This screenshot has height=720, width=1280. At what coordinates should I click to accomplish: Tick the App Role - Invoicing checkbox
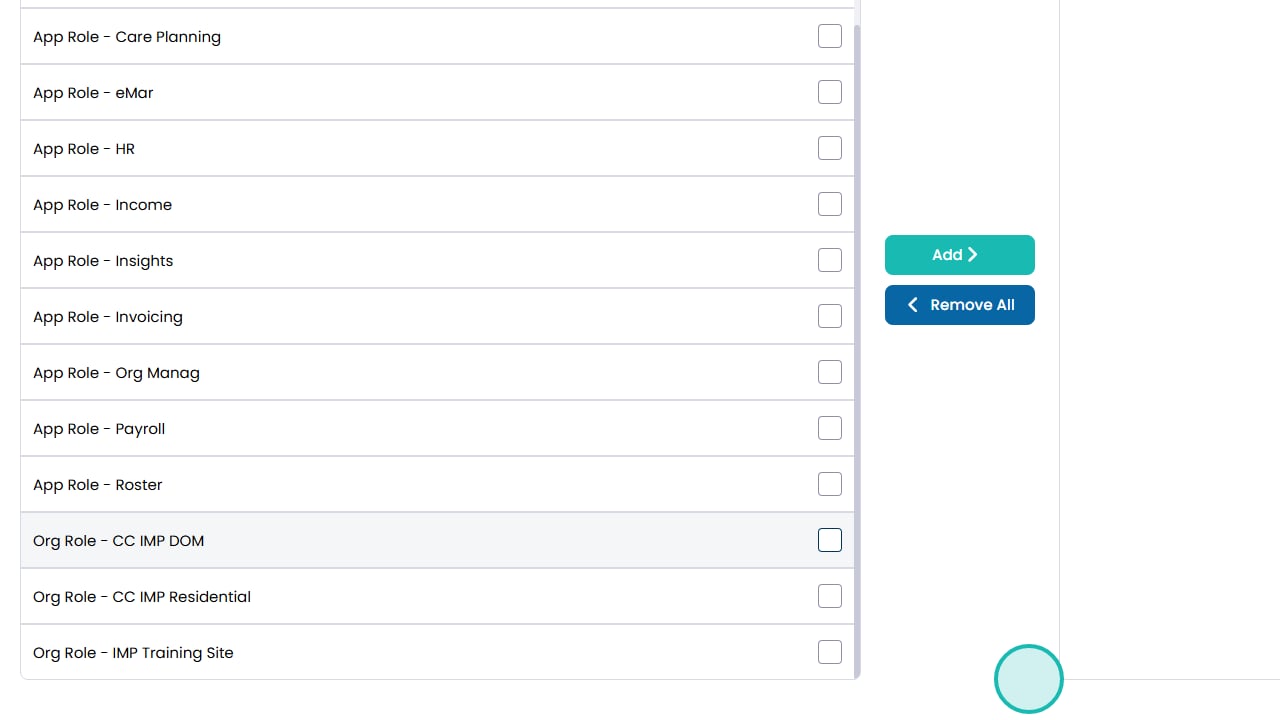(830, 316)
